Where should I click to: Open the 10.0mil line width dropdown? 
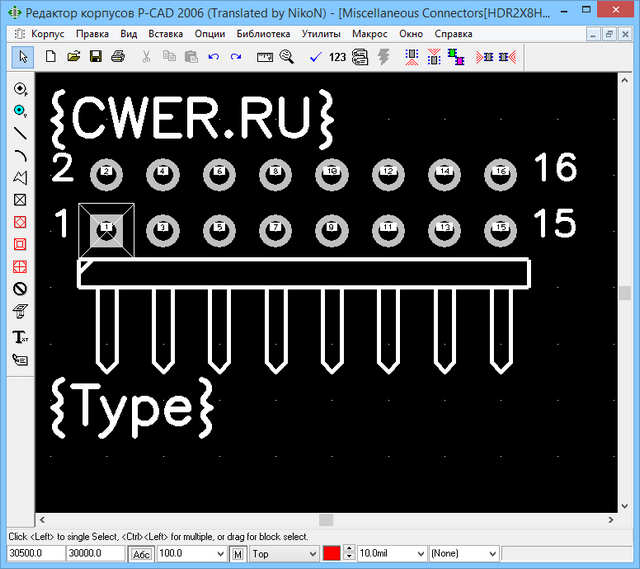pos(419,553)
